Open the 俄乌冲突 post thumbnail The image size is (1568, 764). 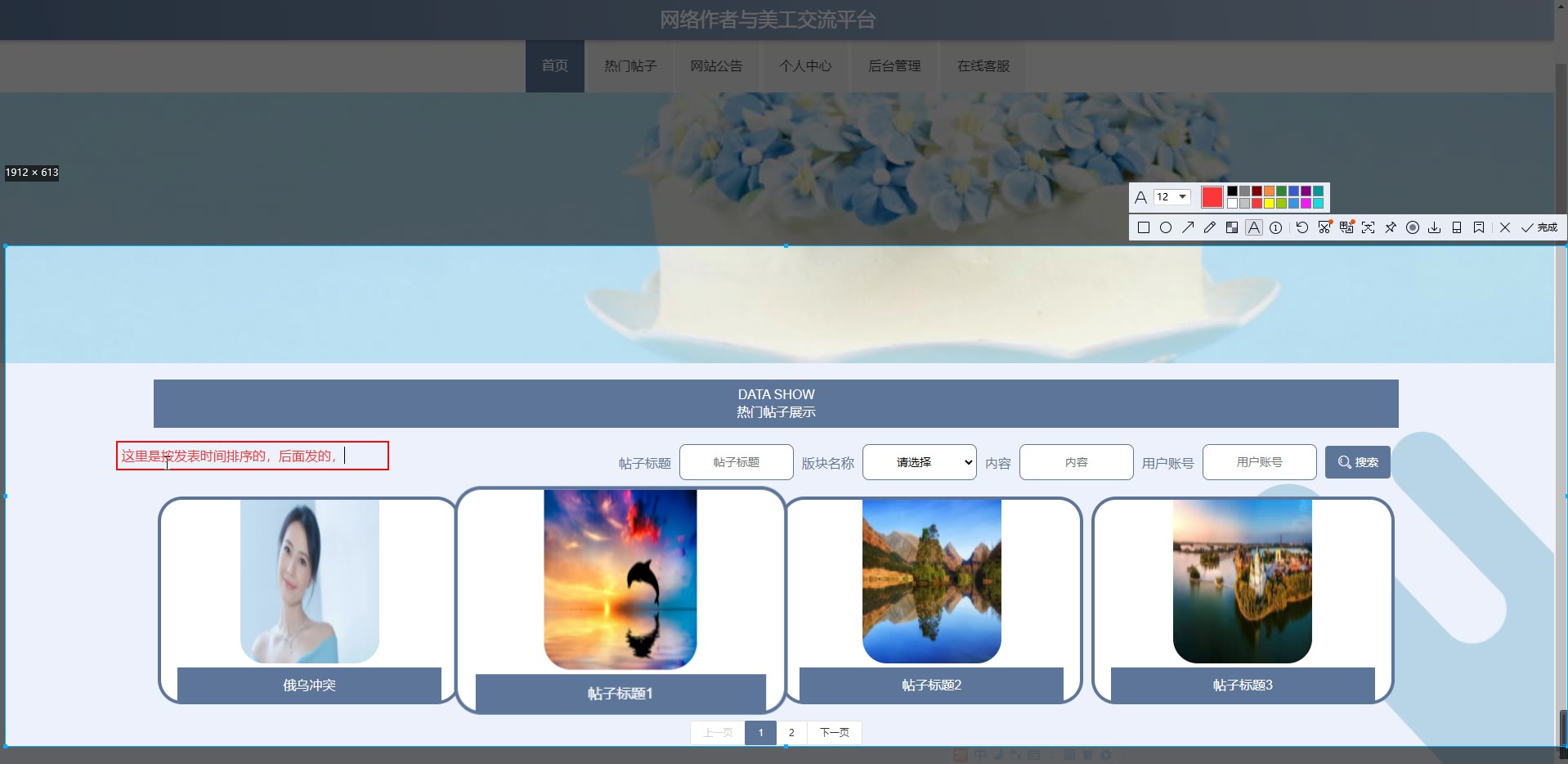(310, 582)
